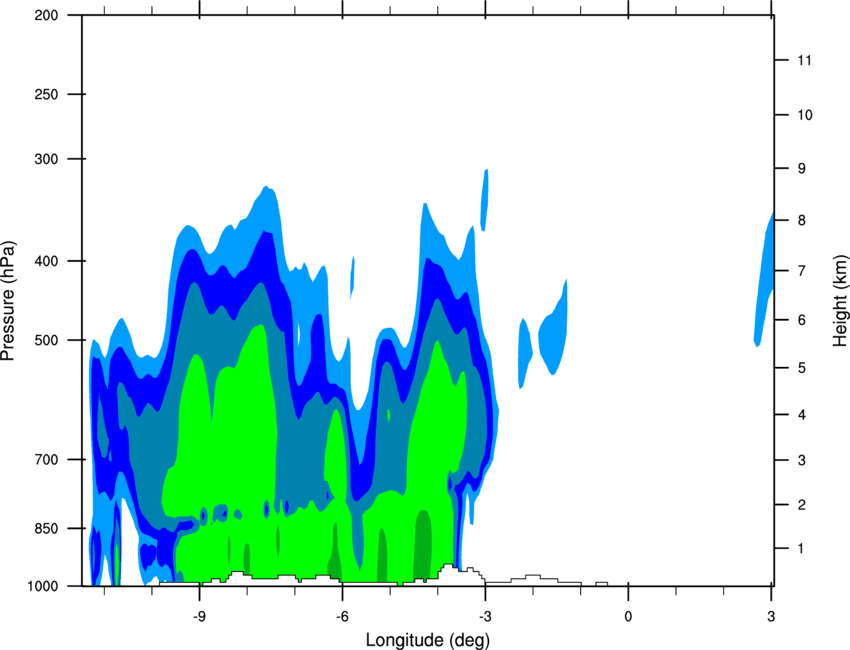Click the 1 km height label
The image size is (850, 650).
coord(801,549)
